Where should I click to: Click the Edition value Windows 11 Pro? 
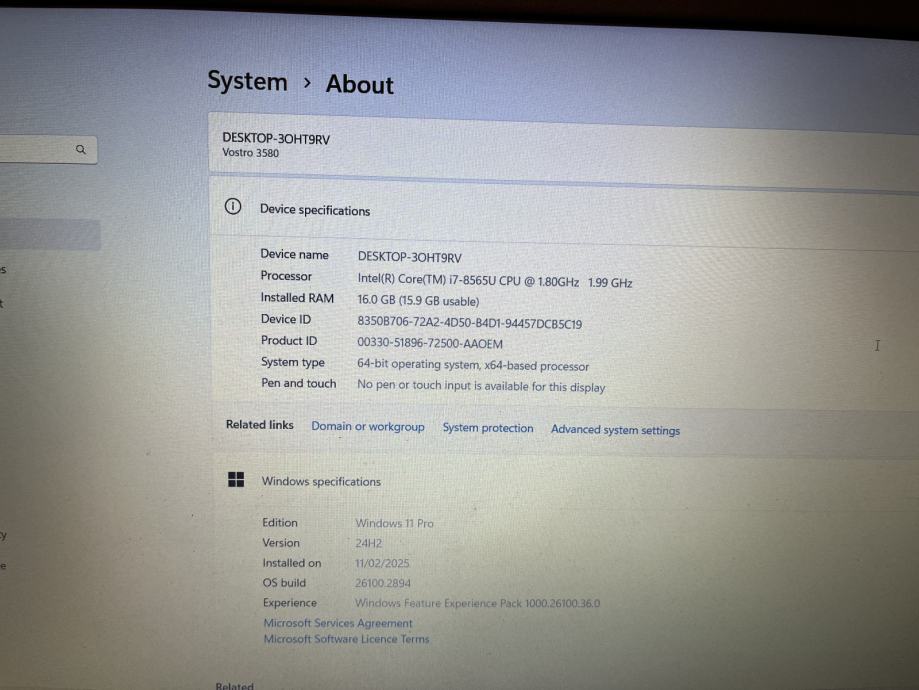pos(394,523)
